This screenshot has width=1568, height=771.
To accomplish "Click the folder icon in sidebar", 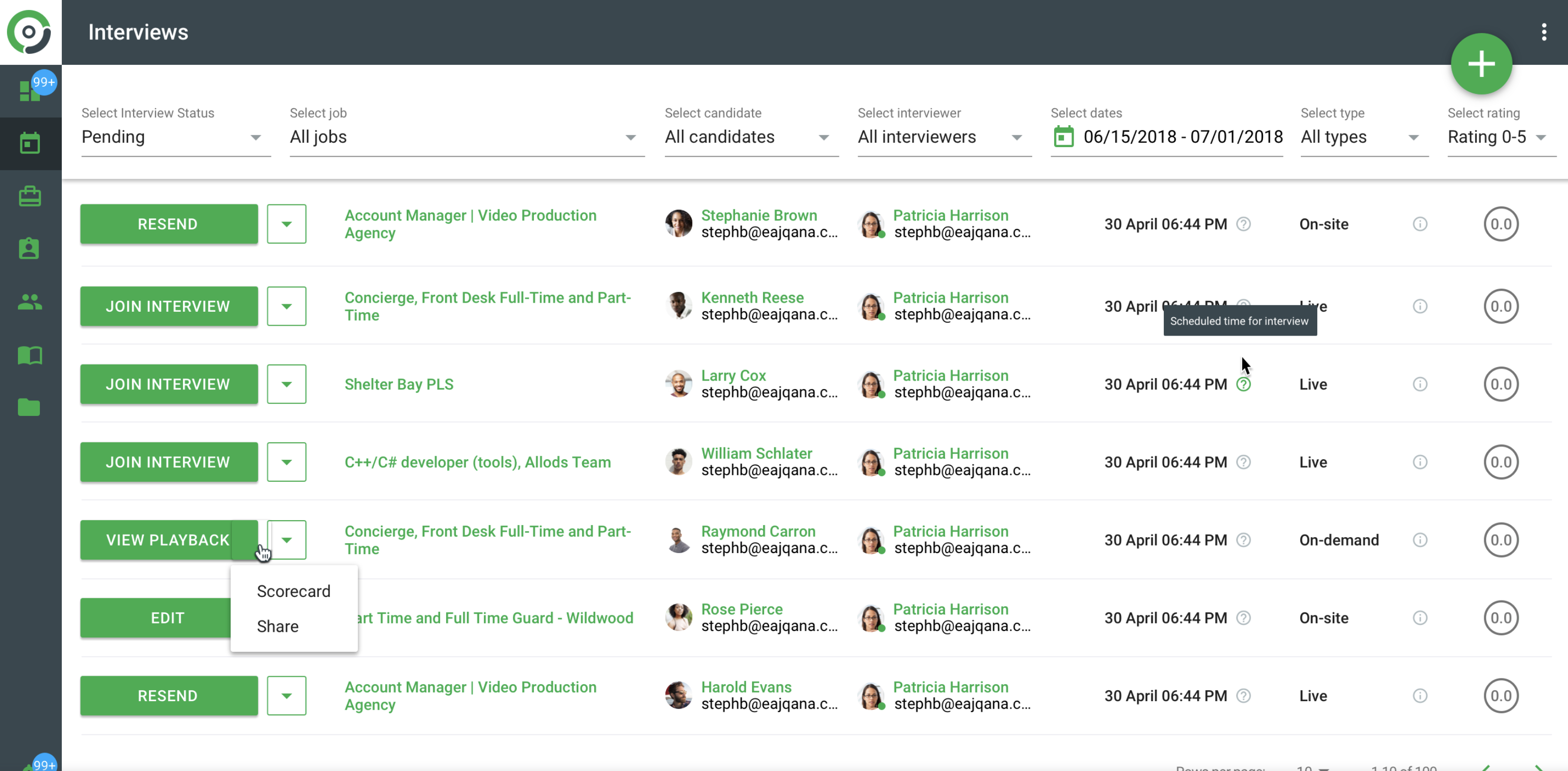I will 29,407.
